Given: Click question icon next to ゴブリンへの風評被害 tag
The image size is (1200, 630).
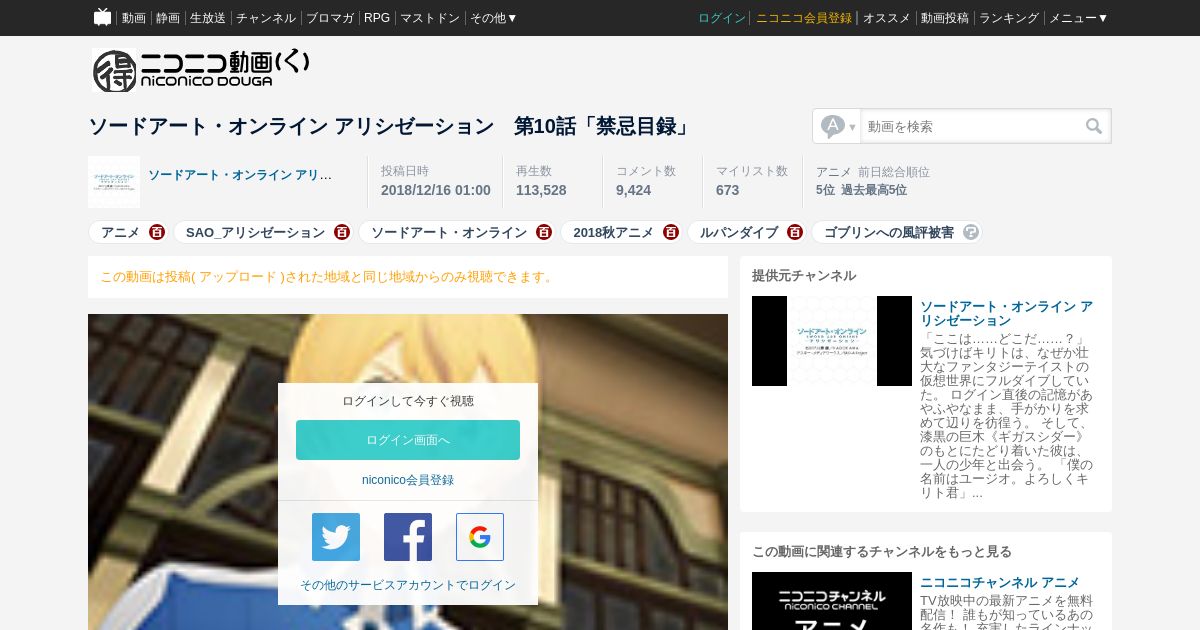Looking at the screenshot, I should [x=971, y=232].
